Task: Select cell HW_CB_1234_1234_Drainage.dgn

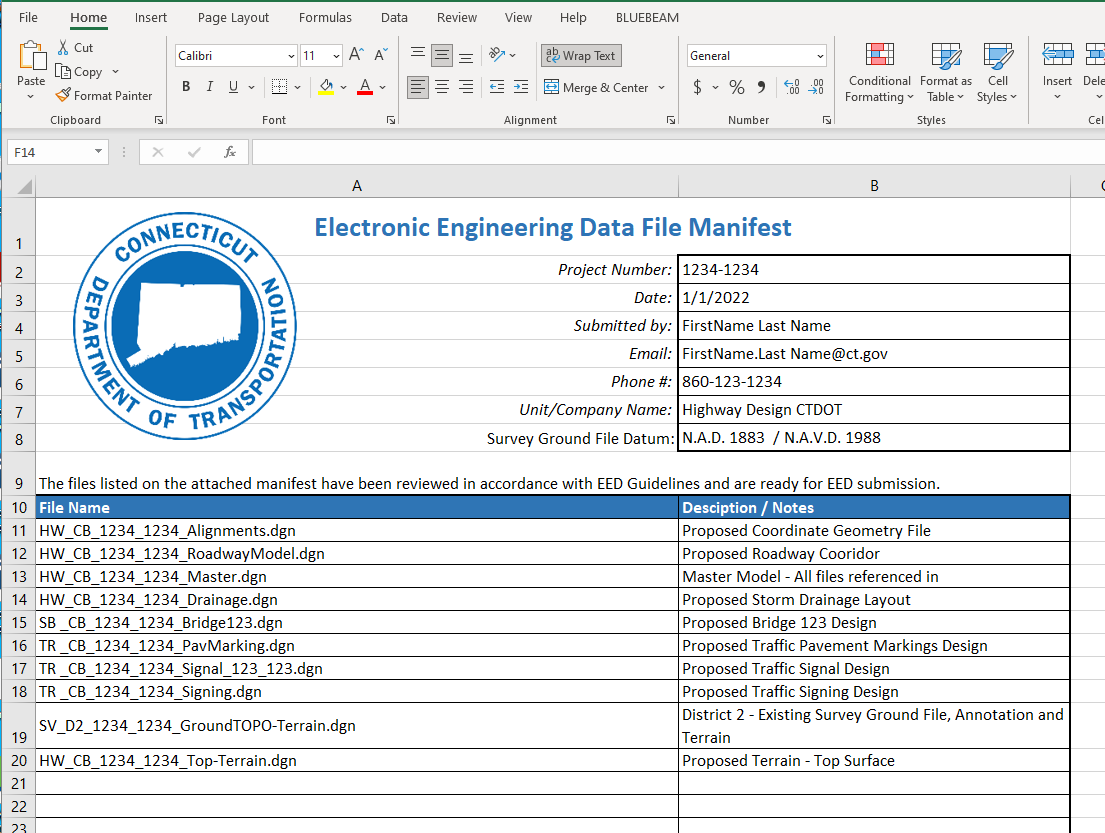Action: (357, 600)
